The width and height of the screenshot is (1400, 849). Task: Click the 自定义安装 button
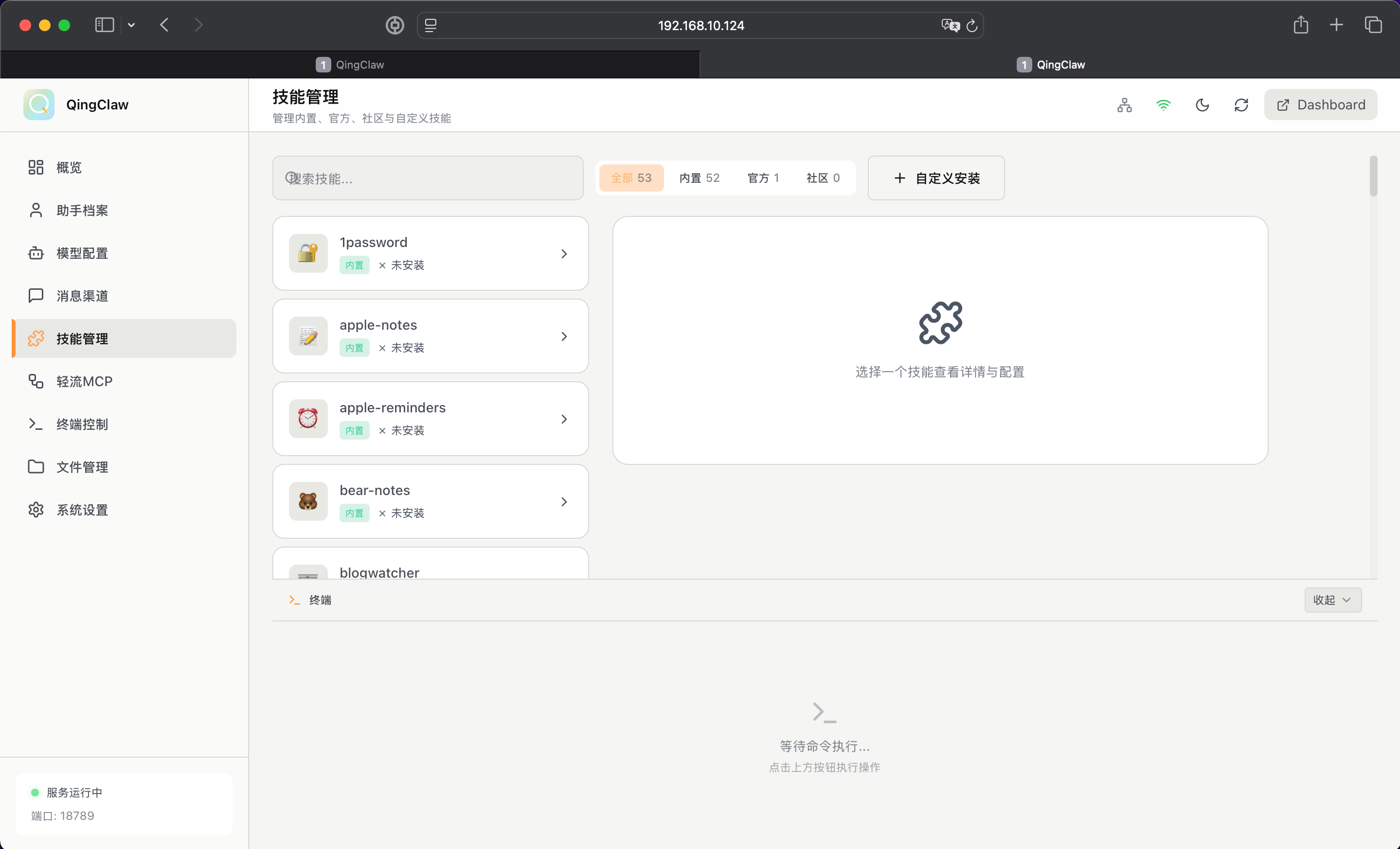point(936,178)
